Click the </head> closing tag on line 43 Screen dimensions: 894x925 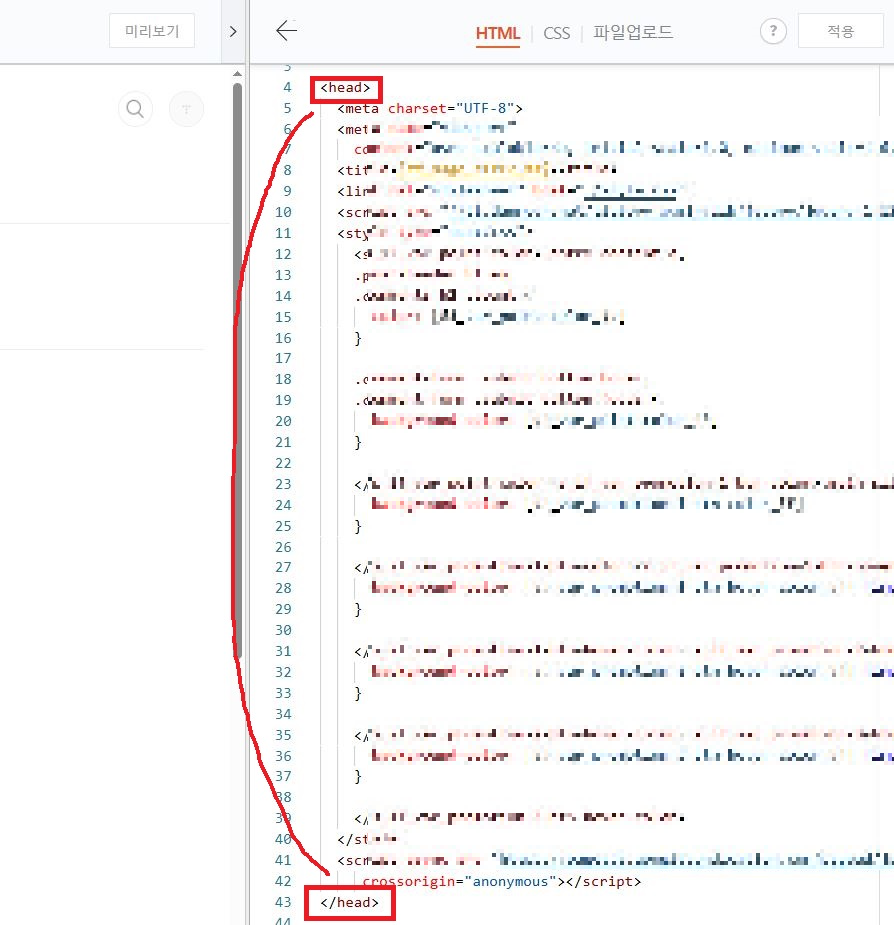click(349, 903)
